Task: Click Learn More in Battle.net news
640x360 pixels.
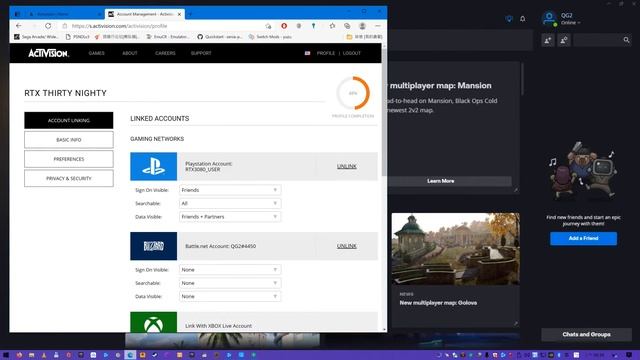Action: [440, 181]
